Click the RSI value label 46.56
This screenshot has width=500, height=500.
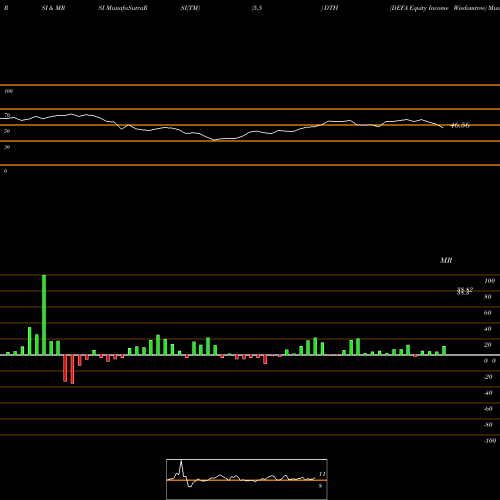pos(460,125)
